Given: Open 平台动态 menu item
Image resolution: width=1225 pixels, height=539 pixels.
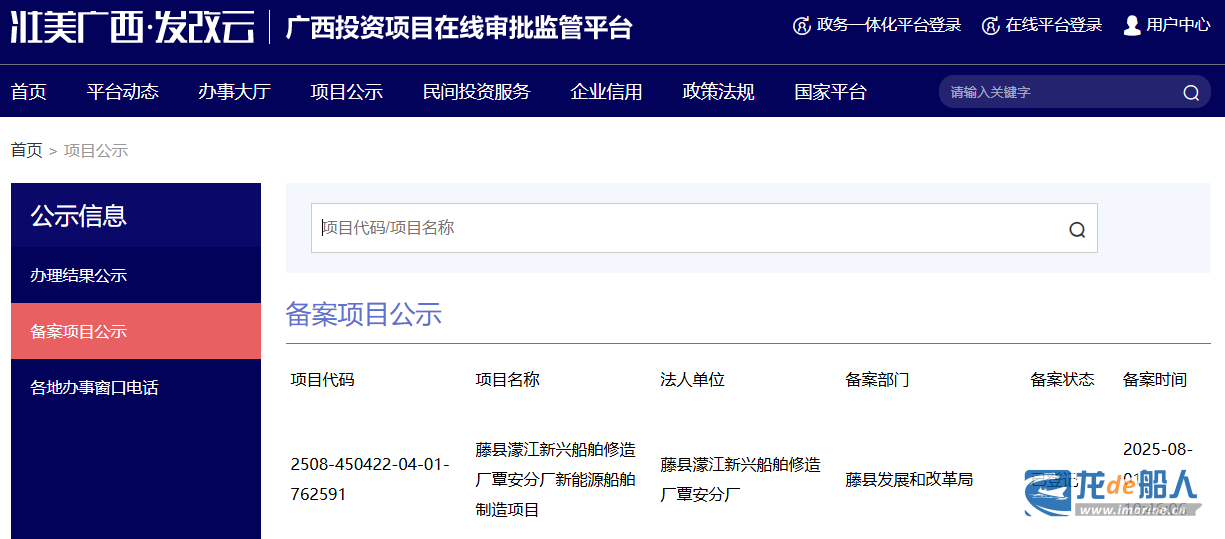Looking at the screenshot, I should tap(122, 92).
